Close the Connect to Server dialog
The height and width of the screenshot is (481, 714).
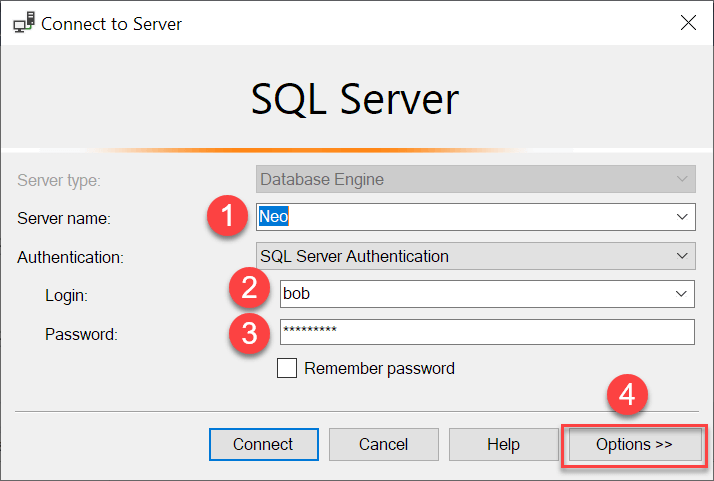pos(687,22)
